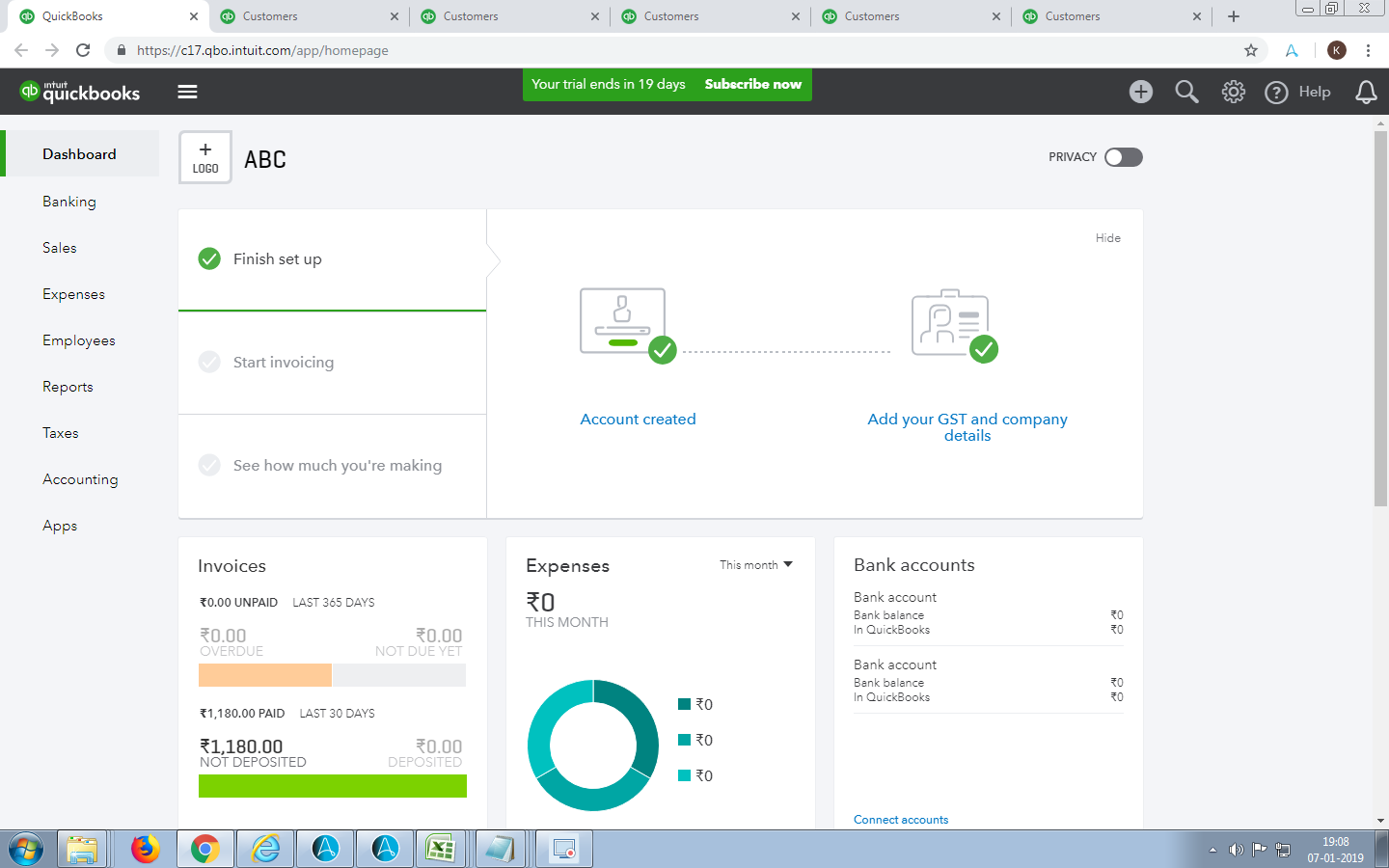Click the notifications bell icon

point(1366,92)
